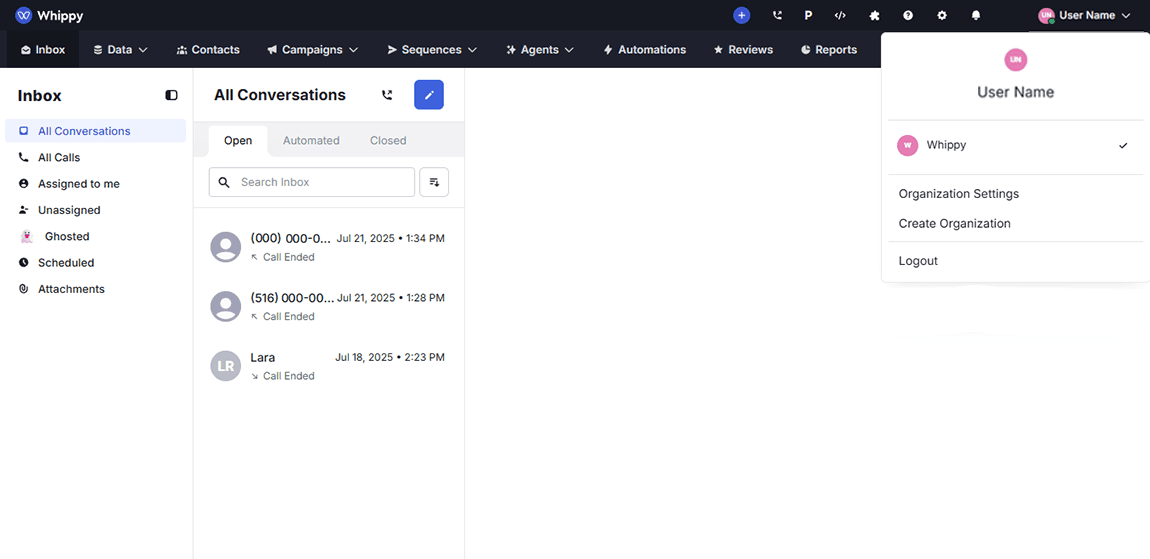Open the integrations puzzle icon
This screenshot has width=1150, height=559.
pos(874,15)
